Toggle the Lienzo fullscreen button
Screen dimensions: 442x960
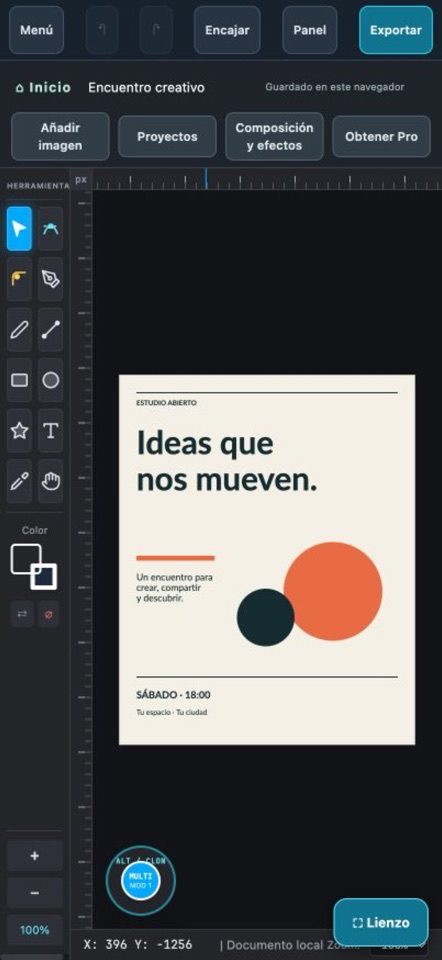click(x=381, y=923)
